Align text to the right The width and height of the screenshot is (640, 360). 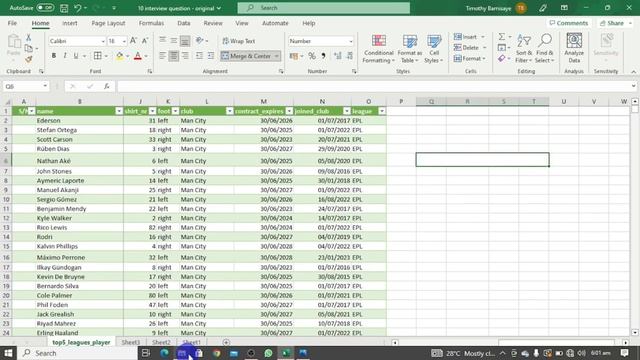[185, 56]
